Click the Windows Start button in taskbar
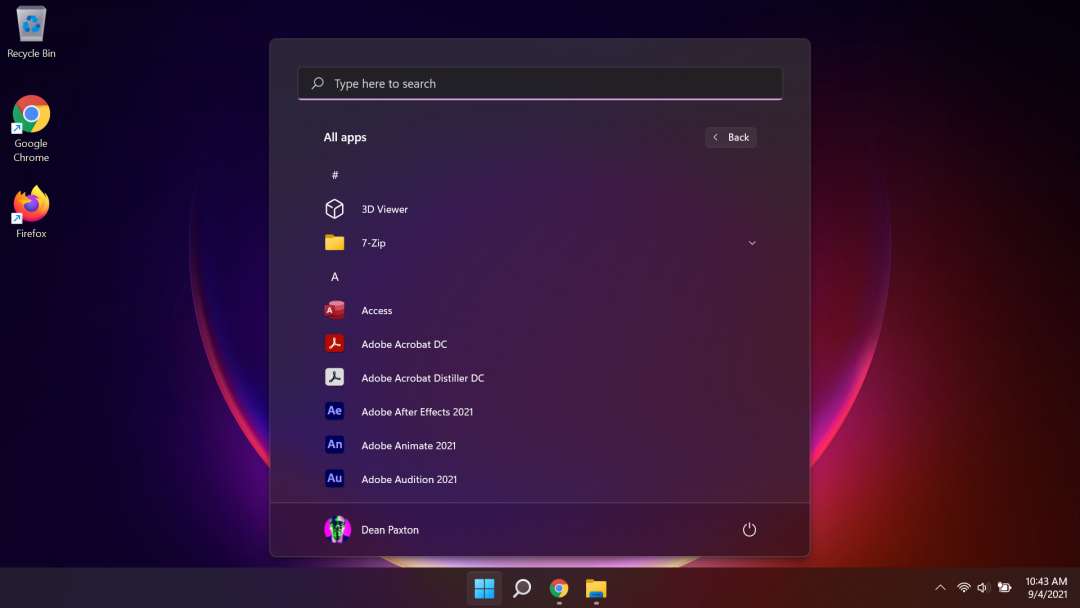The width and height of the screenshot is (1080, 608). click(x=484, y=588)
